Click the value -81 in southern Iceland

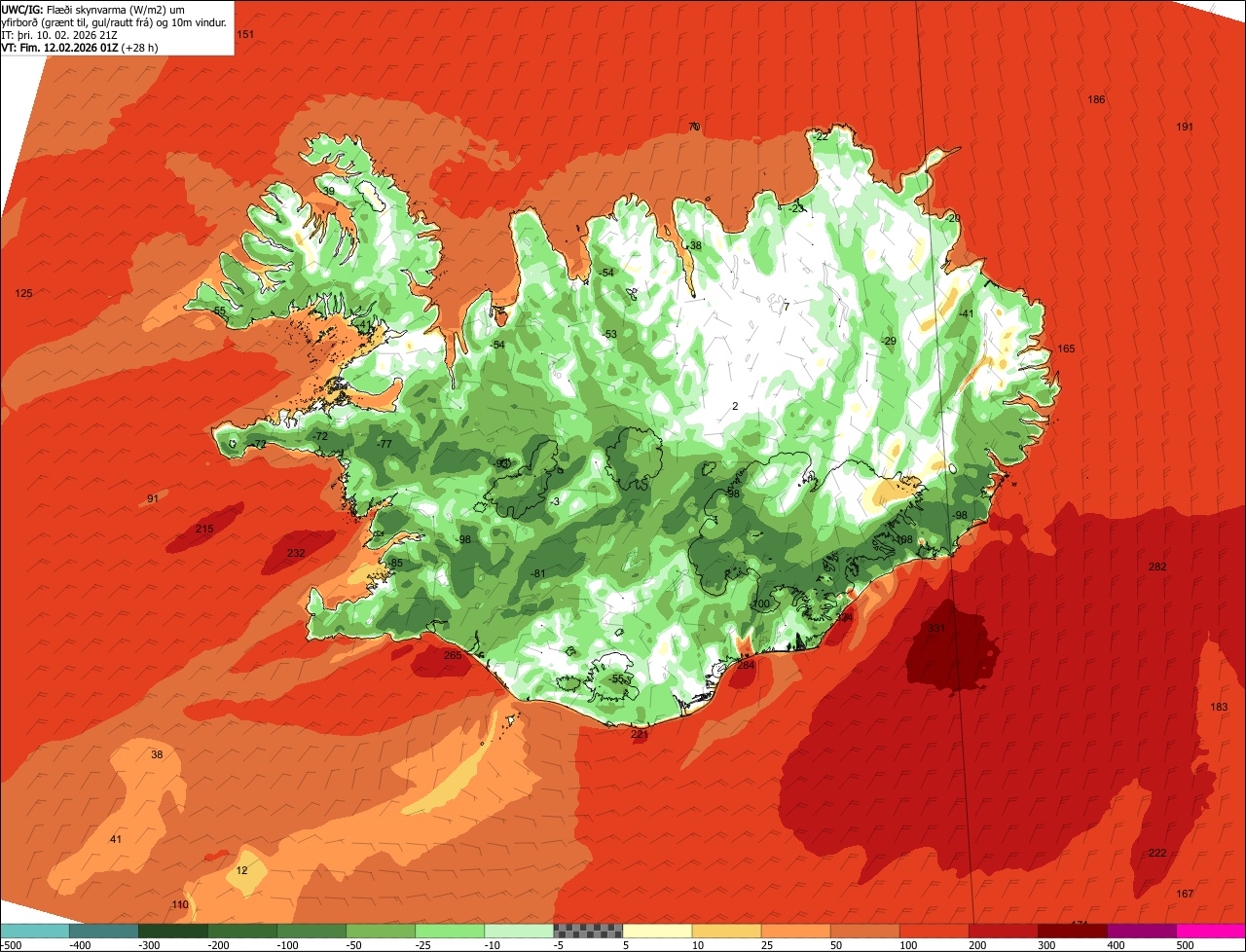click(x=538, y=573)
